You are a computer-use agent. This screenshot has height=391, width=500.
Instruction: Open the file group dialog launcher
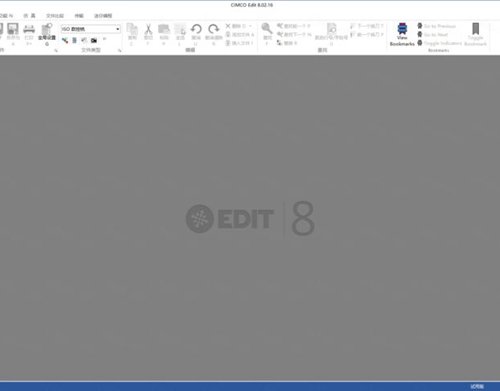(x=56, y=50)
